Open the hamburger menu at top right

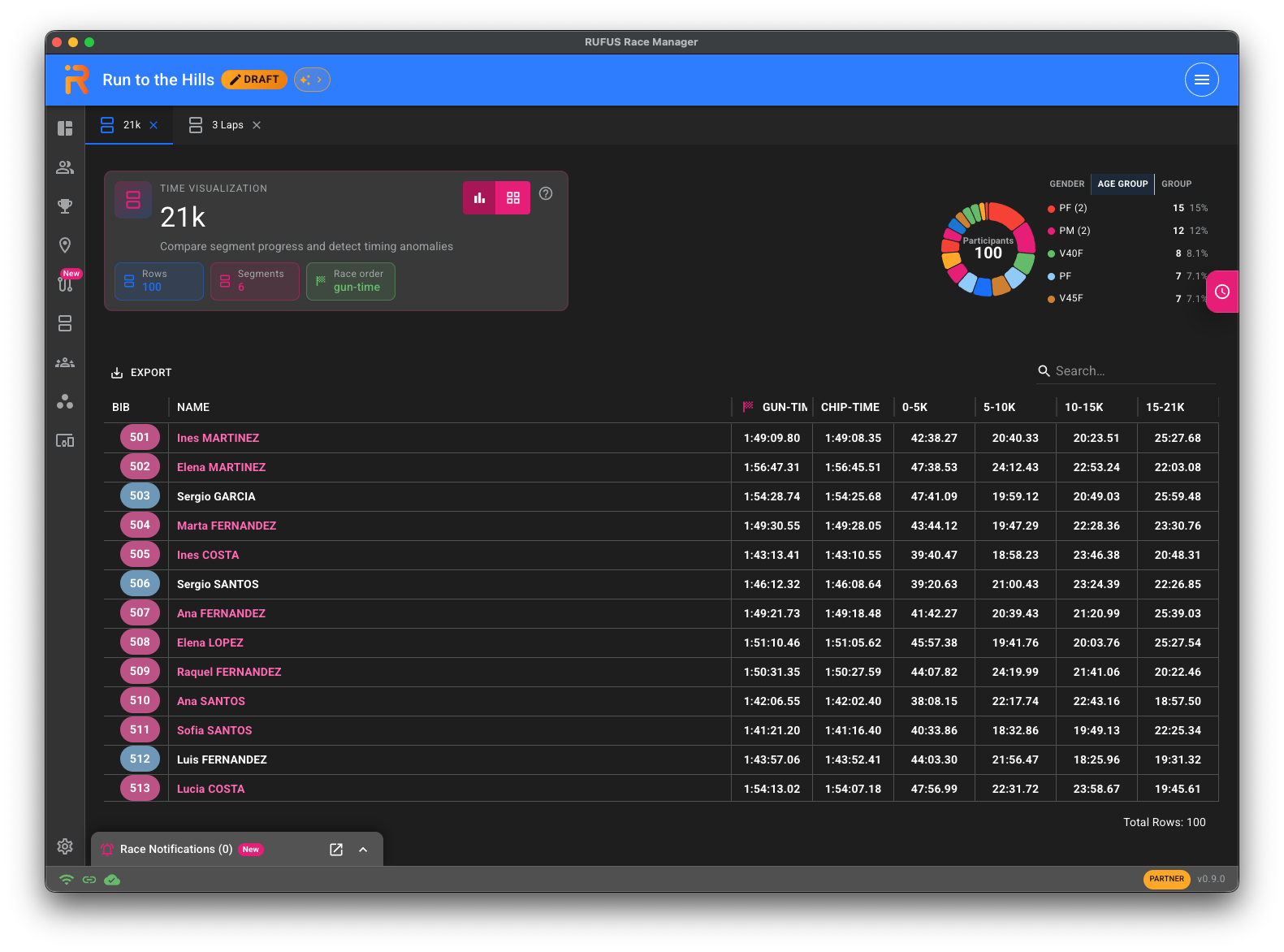[1202, 80]
